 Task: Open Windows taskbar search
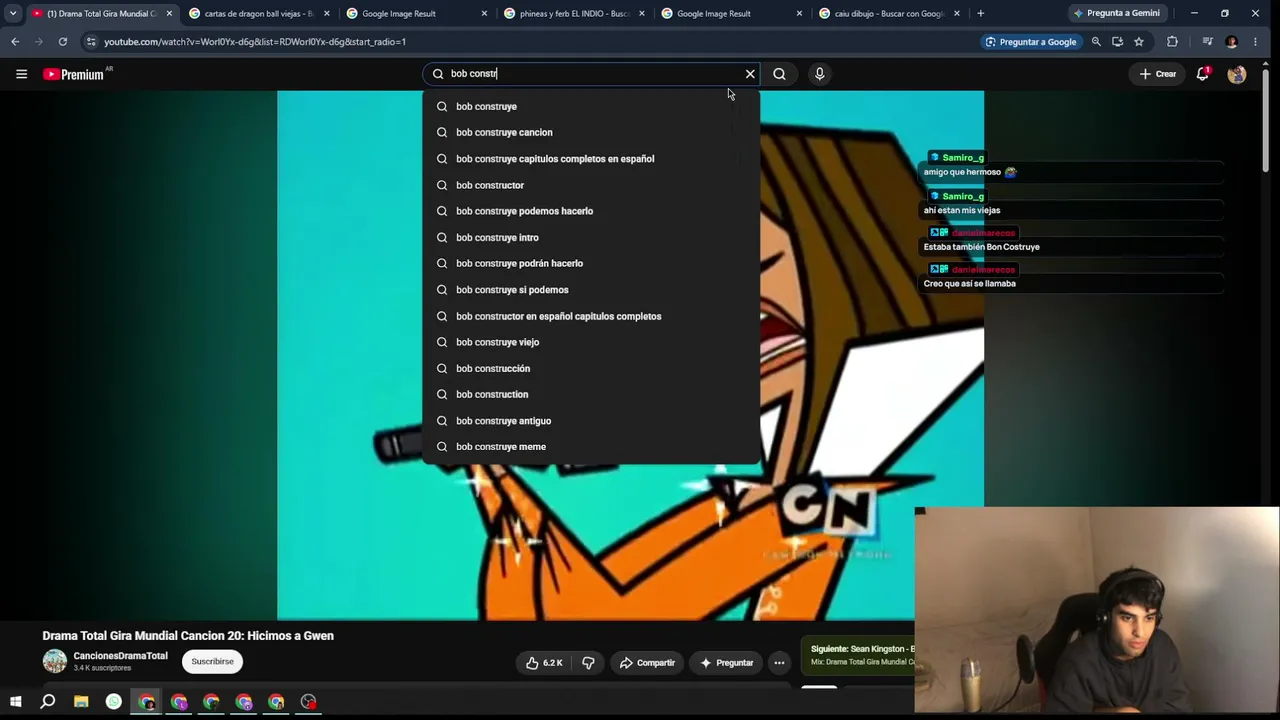coord(47,702)
